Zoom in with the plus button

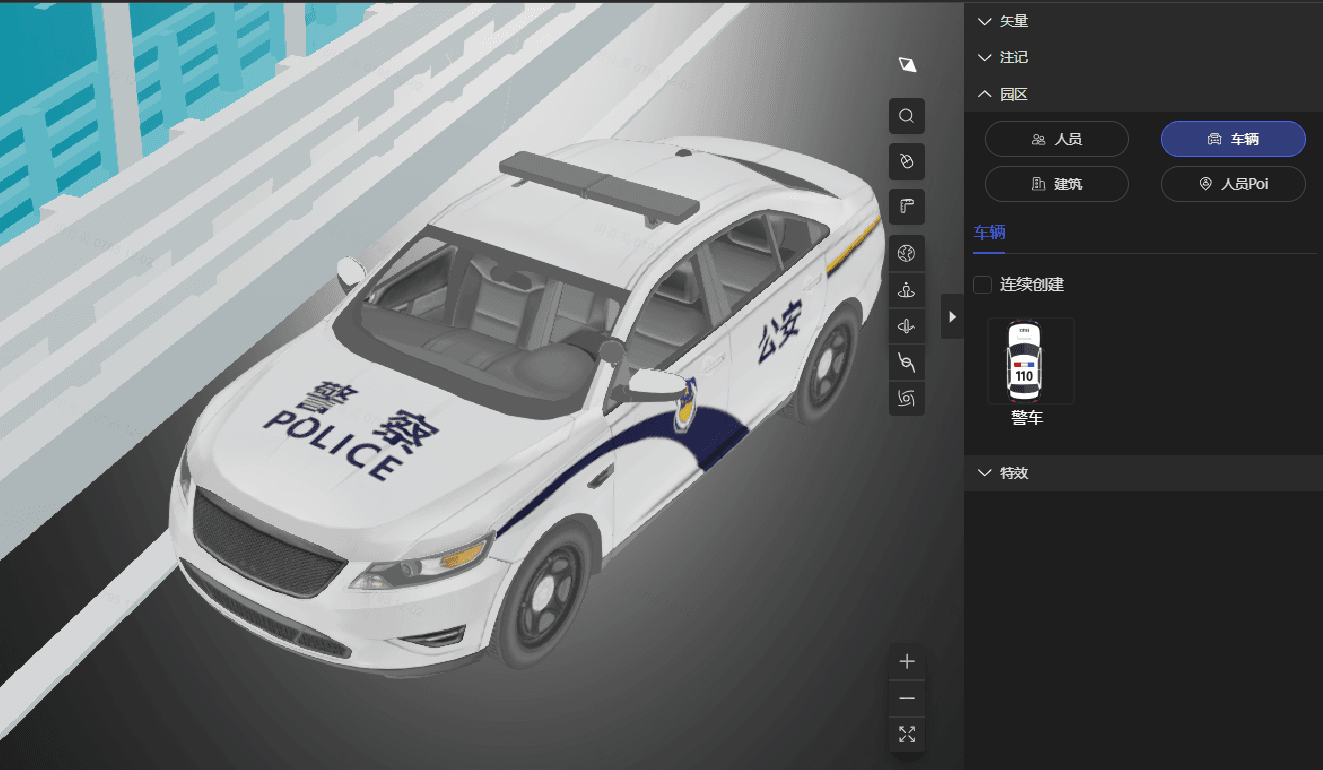click(907, 661)
